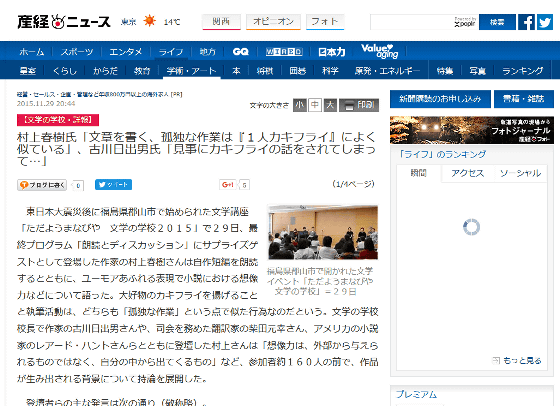Open the エンタメ section

pyautogui.click(x=125, y=52)
